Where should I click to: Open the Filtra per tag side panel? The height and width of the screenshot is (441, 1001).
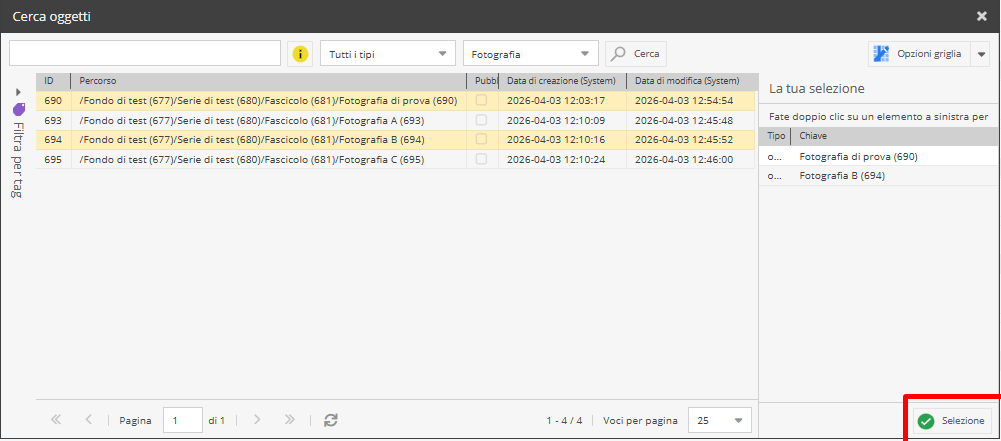[x=18, y=145]
